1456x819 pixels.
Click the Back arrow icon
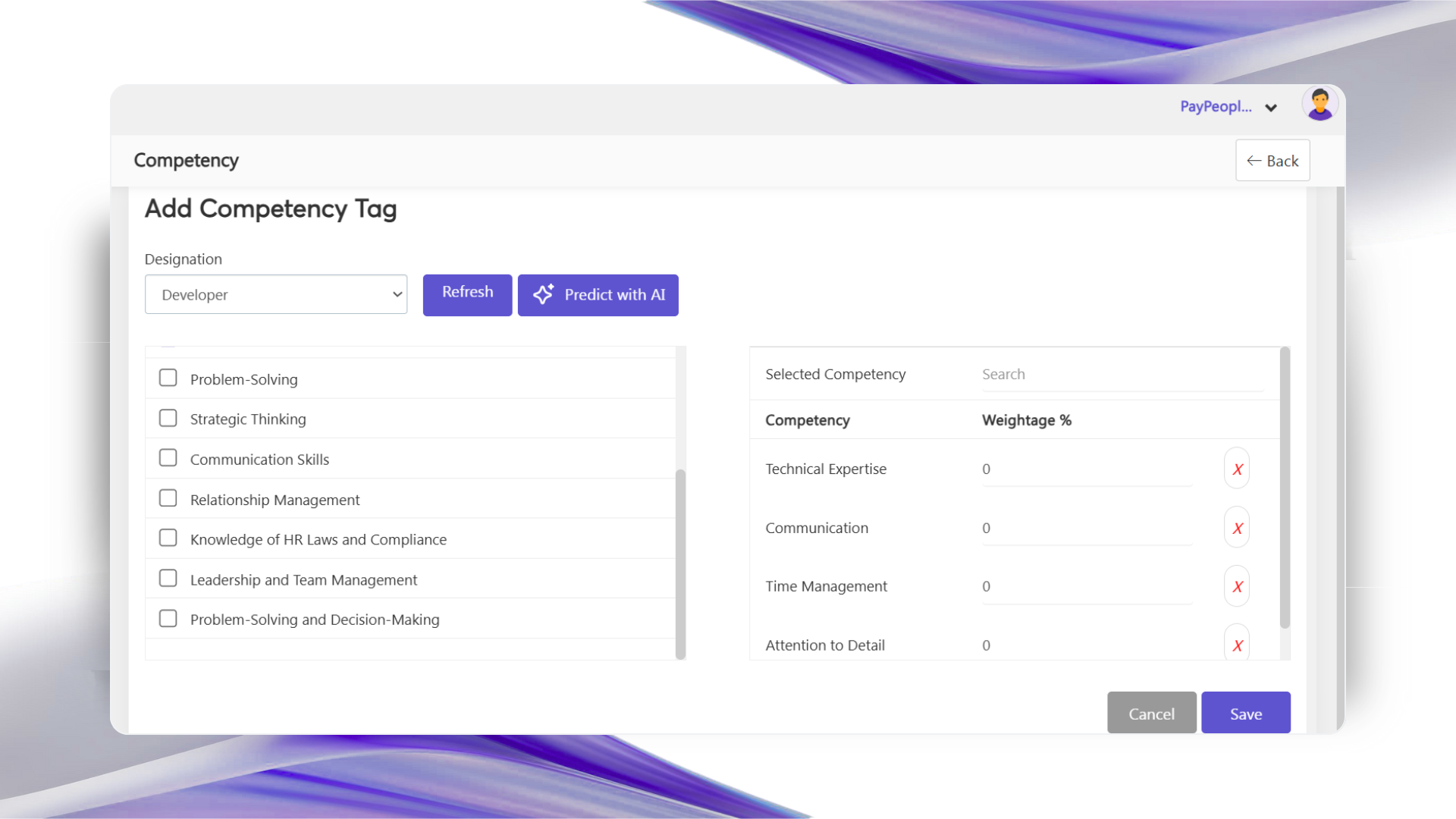click(1254, 161)
